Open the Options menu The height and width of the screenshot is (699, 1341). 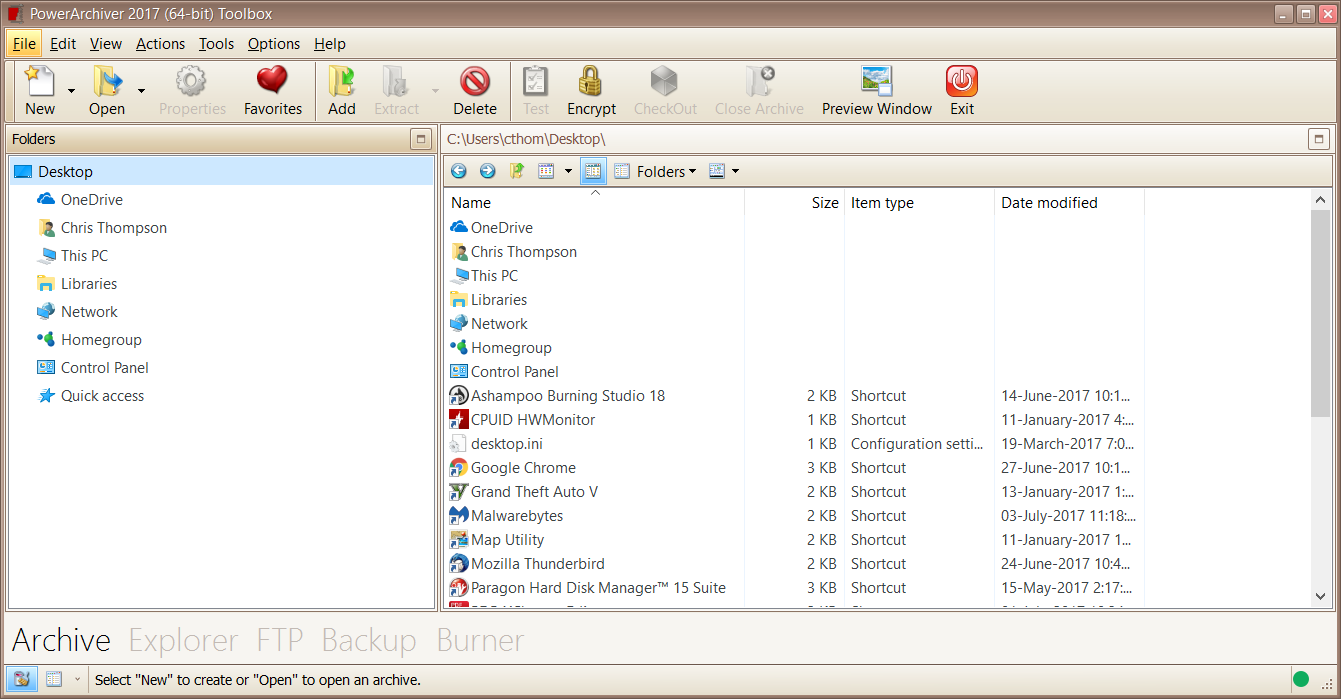[x=274, y=44]
